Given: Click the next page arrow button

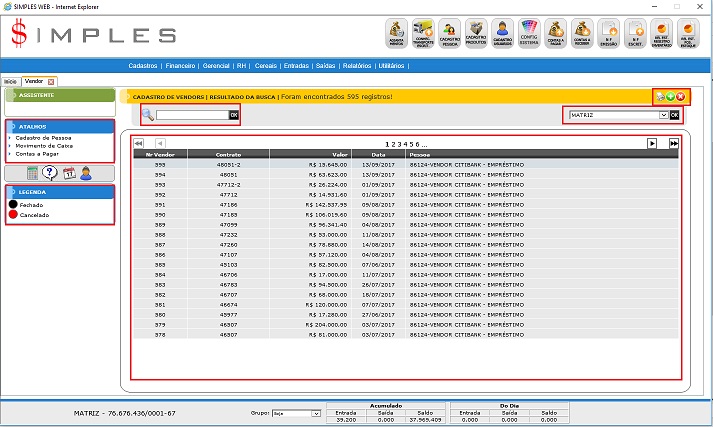Looking at the screenshot, I should [x=651, y=144].
